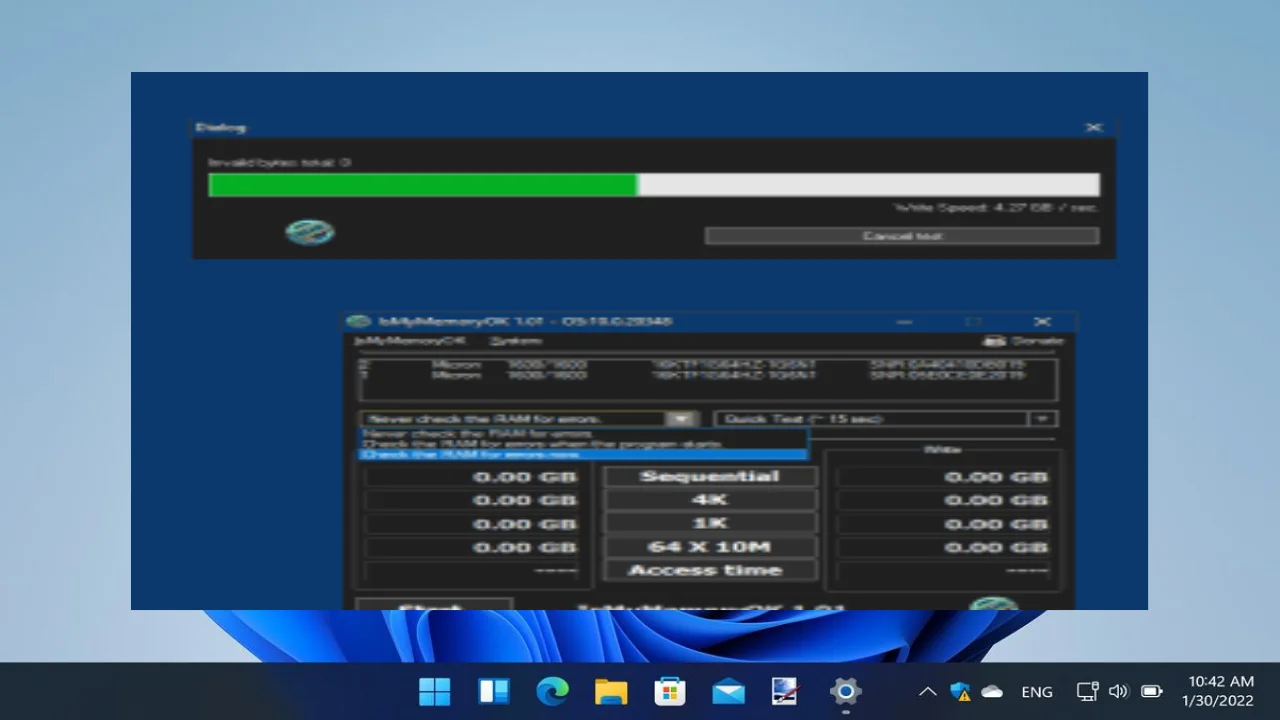
Task: Click the Windows Security tray icon
Action: point(961,691)
